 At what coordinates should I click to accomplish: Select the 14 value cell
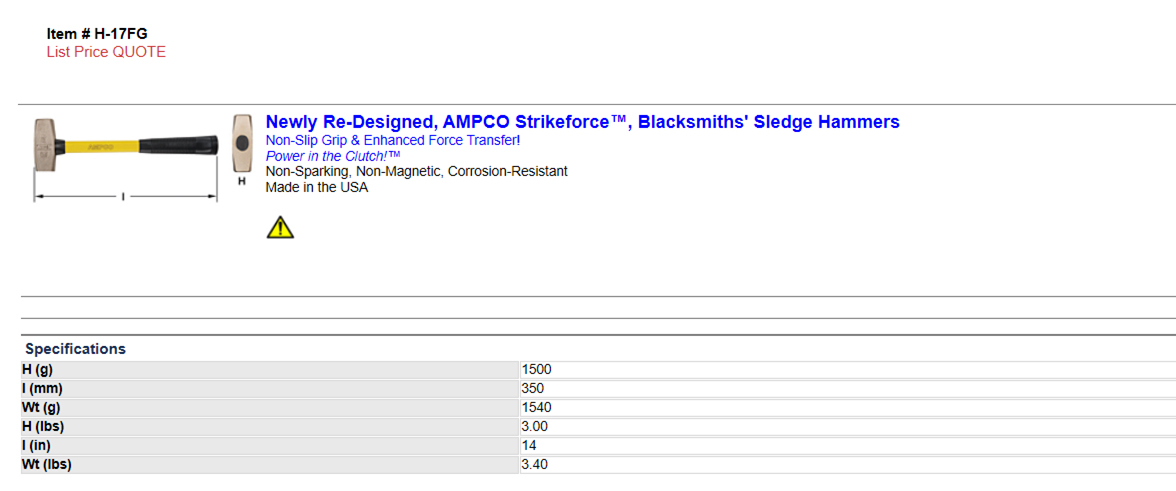848,445
